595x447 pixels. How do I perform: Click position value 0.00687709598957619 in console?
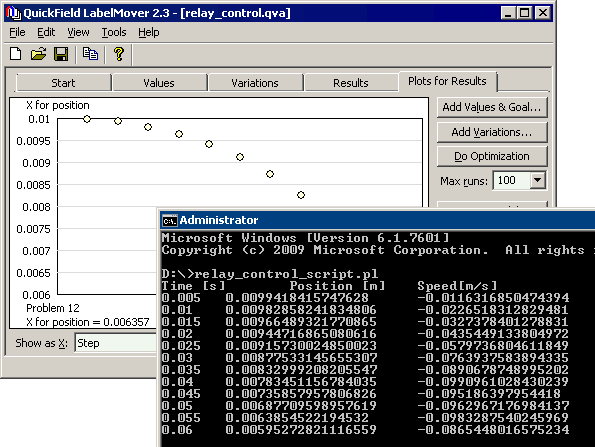[301, 406]
